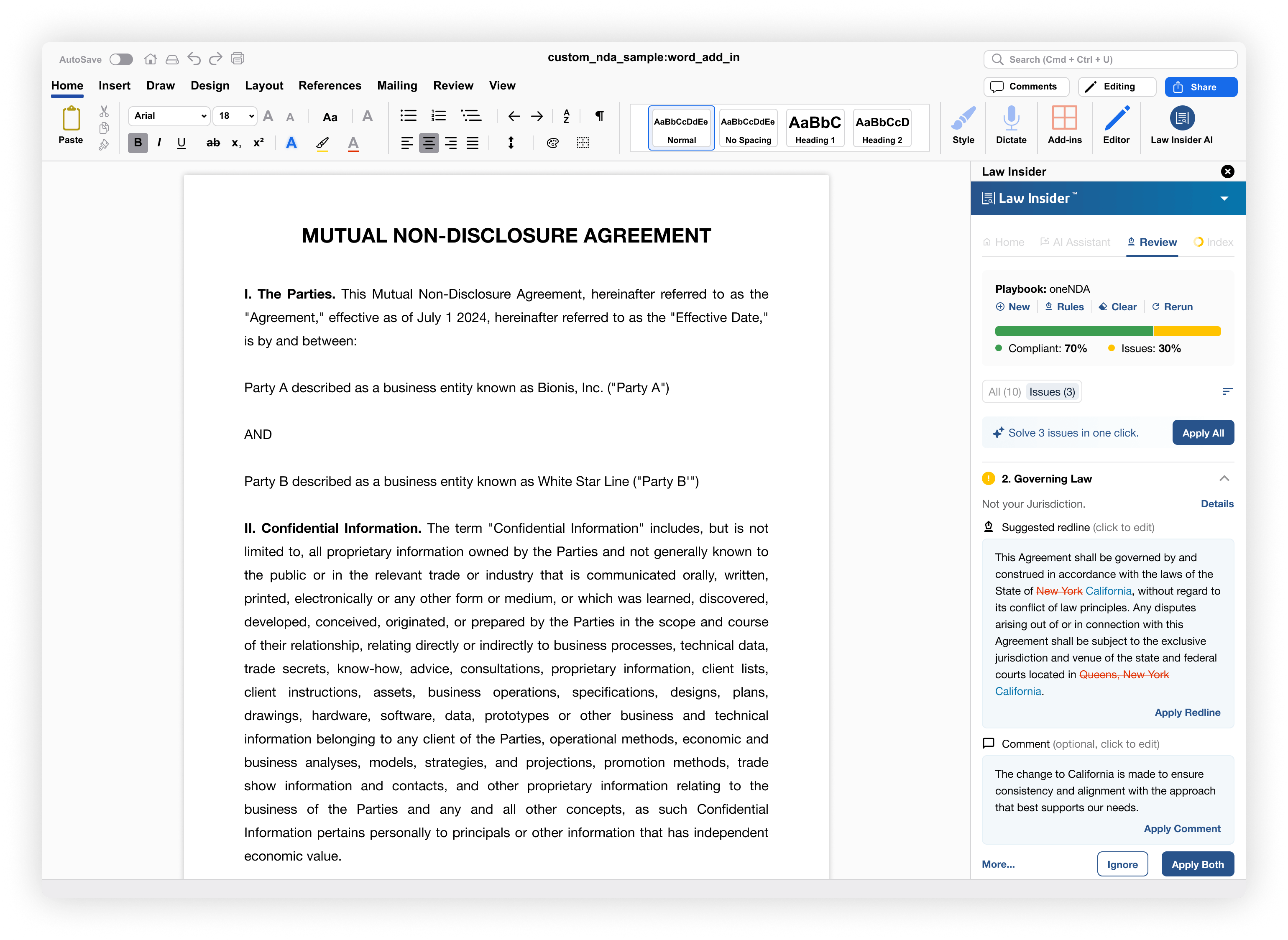Click the Apply All button
This screenshot has height=940, width=1288.
(x=1203, y=432)
